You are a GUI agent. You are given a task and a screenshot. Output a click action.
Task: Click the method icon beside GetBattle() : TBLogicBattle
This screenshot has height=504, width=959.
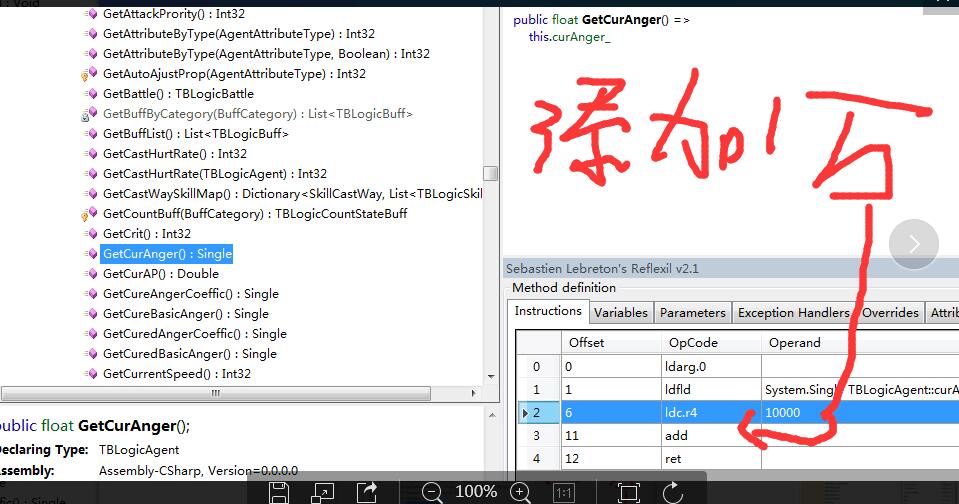92,94
